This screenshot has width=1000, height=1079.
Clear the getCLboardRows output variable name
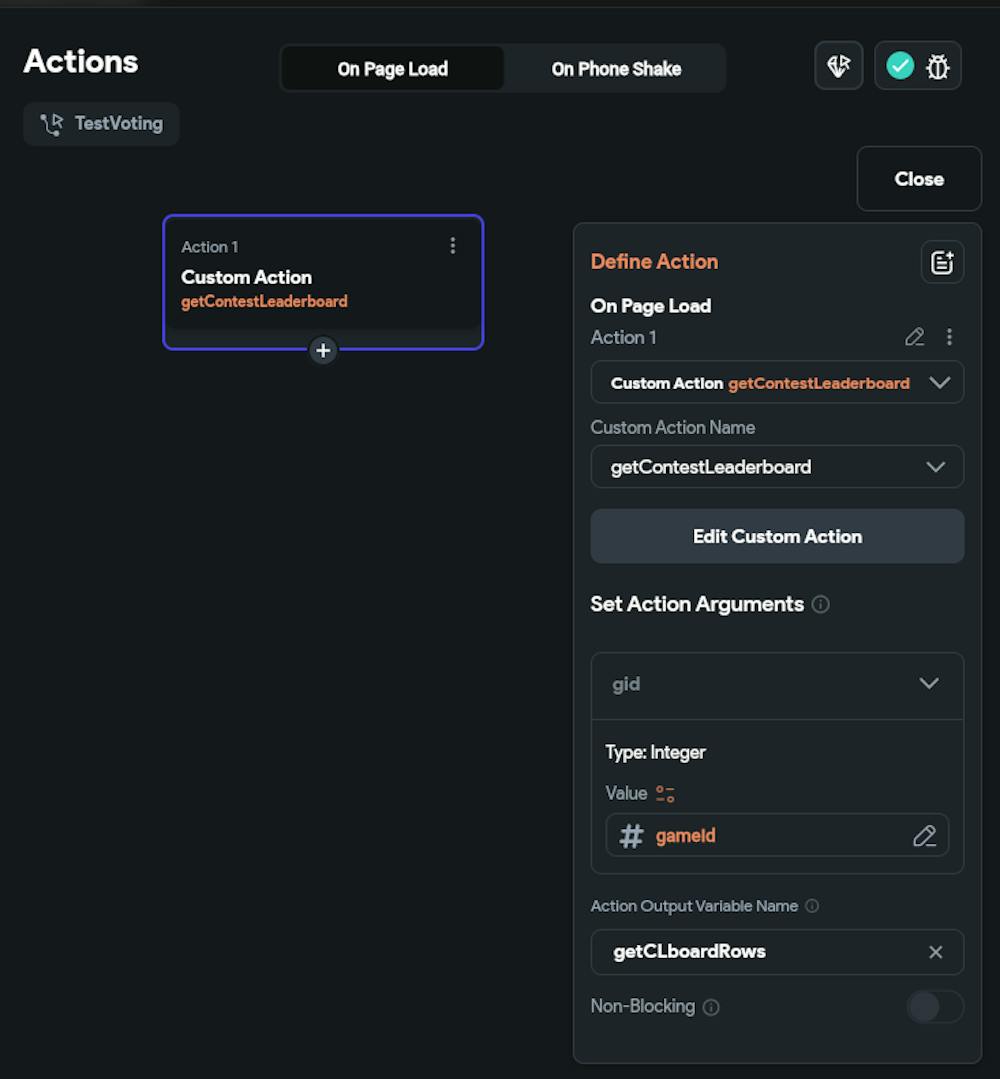(935, 952)
